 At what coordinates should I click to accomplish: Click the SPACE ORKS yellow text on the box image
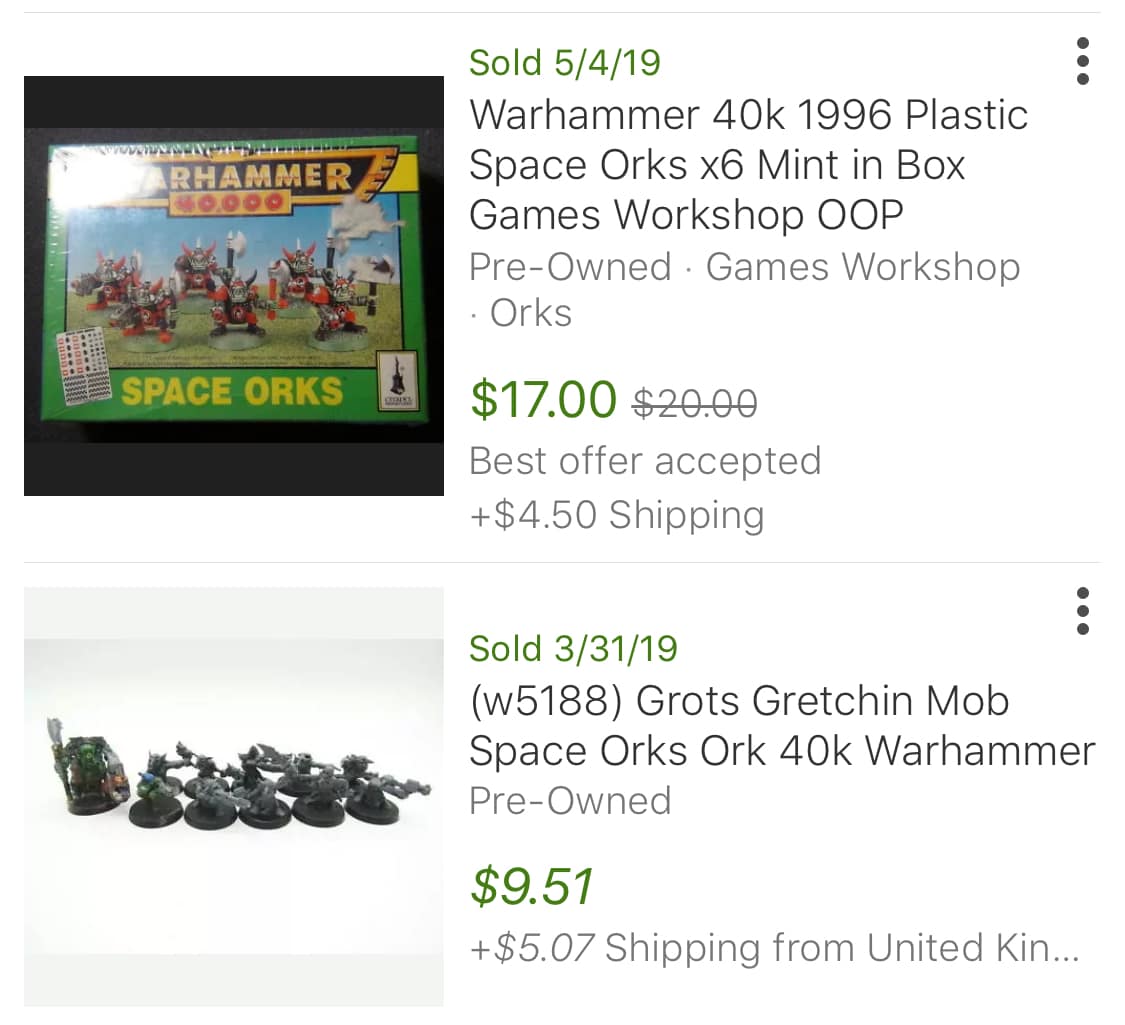pos(231,391)
